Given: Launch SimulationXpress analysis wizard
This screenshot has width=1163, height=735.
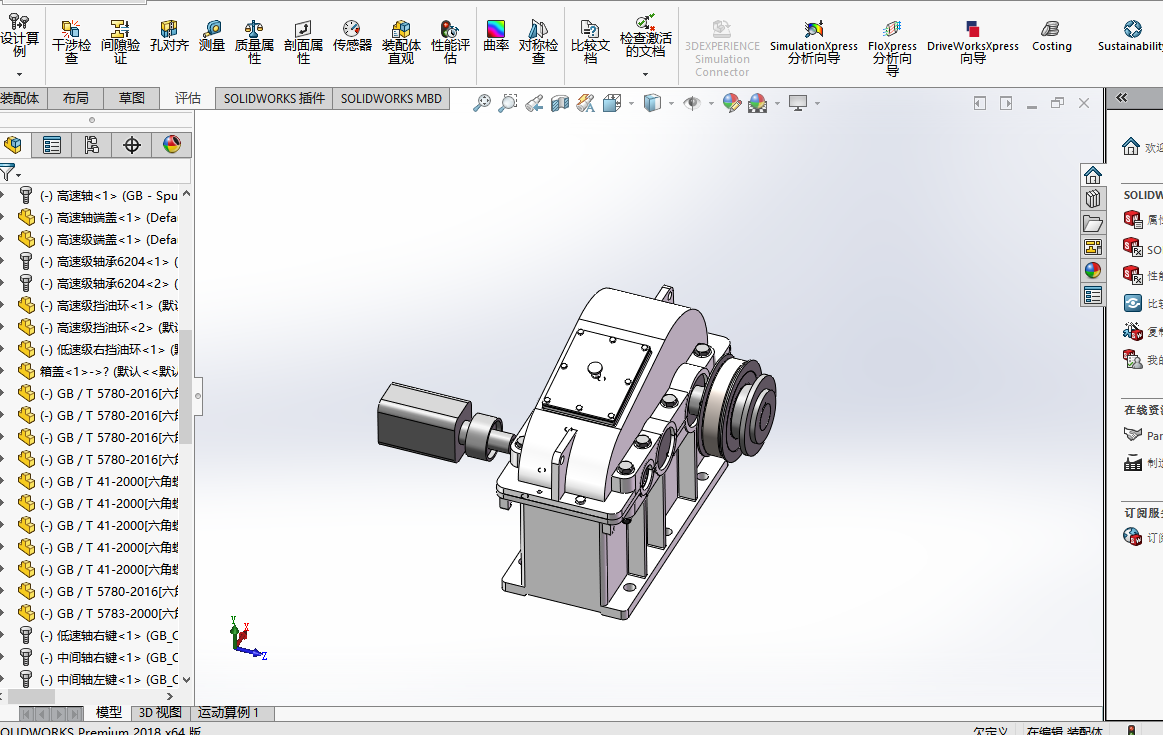Looking at the screenshot, I should tap(814, 43).
